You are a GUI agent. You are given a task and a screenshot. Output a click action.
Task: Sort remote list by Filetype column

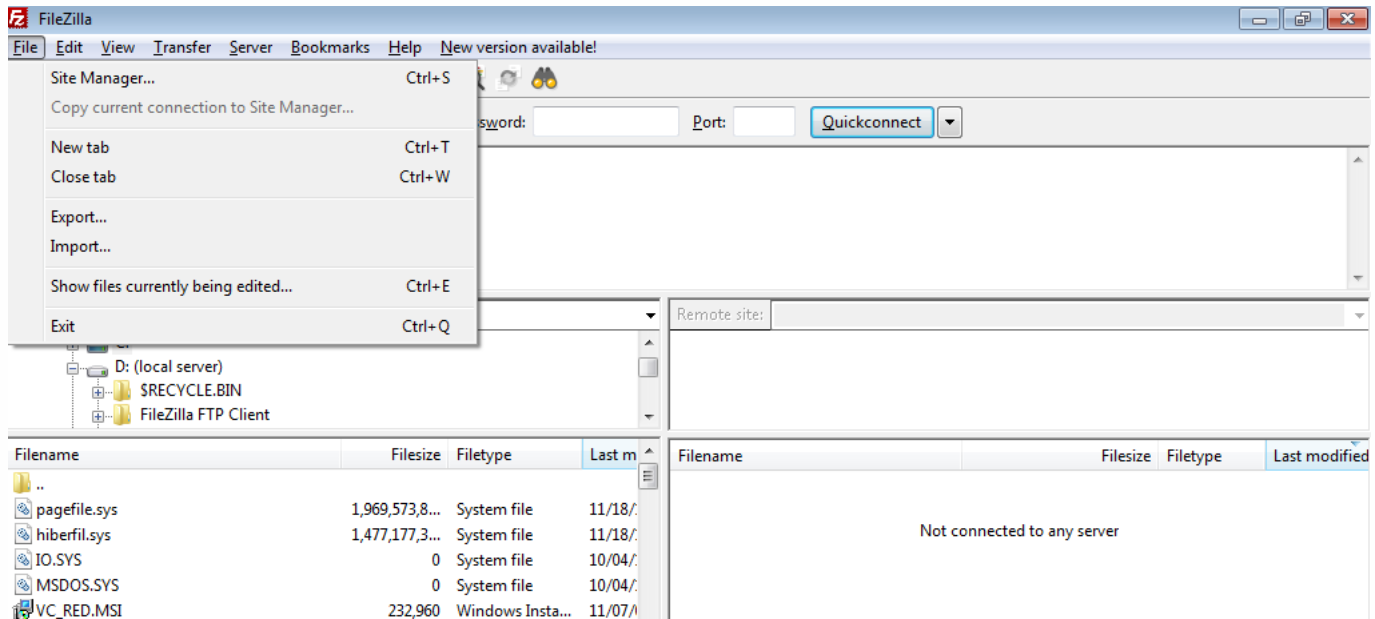pos(1212,456)
